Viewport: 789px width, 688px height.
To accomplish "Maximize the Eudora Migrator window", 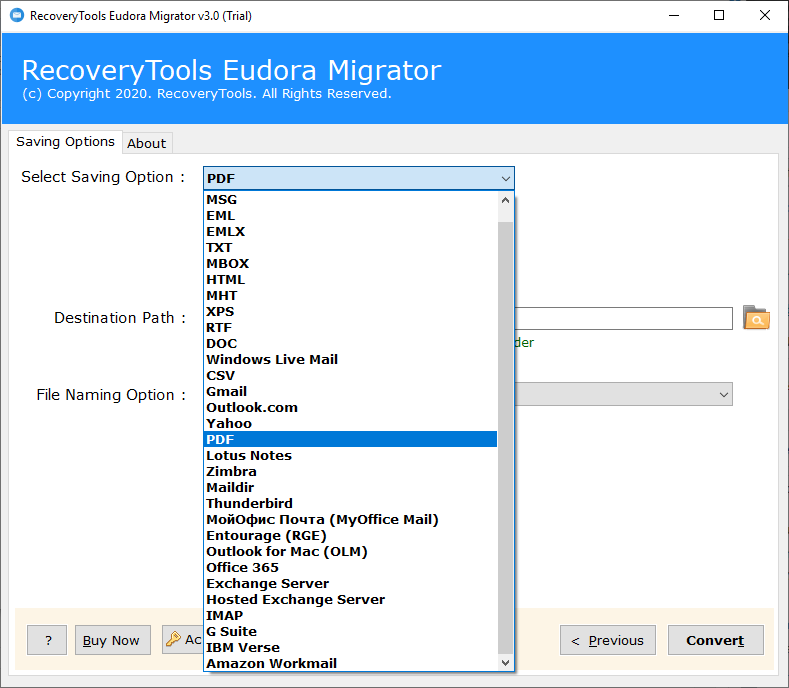I will [719, 16].
